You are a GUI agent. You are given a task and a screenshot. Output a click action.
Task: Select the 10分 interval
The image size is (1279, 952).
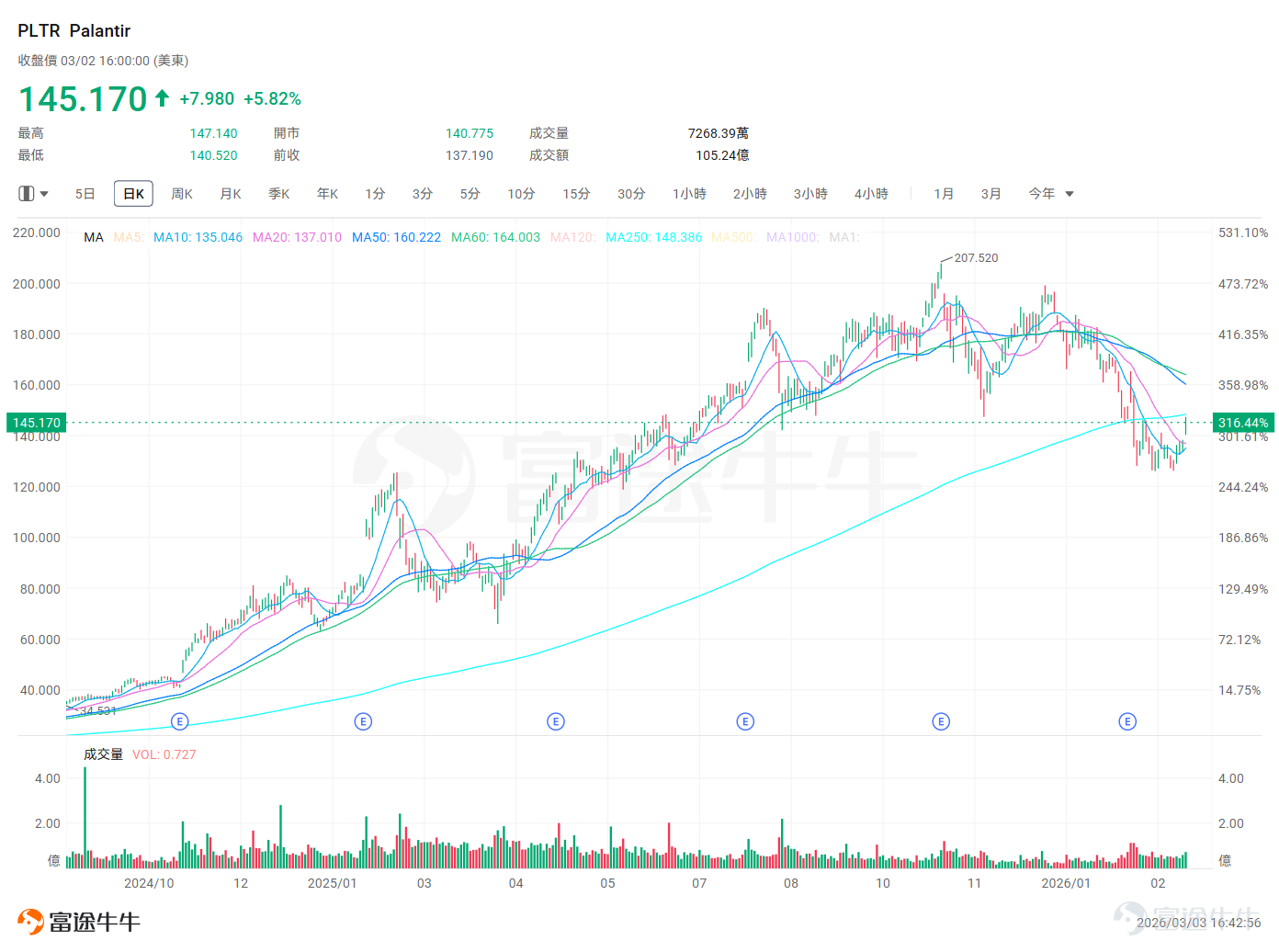pos(522,194)
